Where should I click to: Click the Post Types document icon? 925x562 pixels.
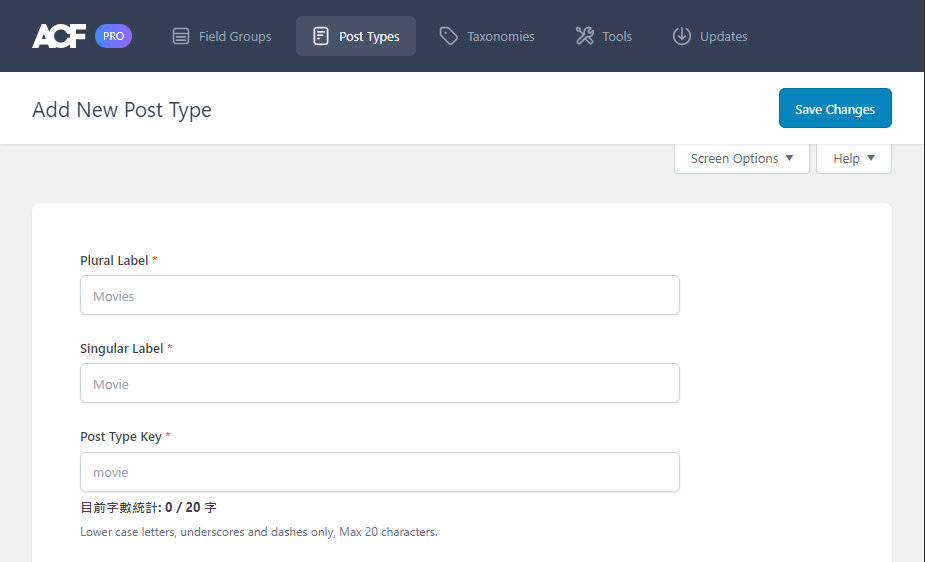tap(320, 36)
